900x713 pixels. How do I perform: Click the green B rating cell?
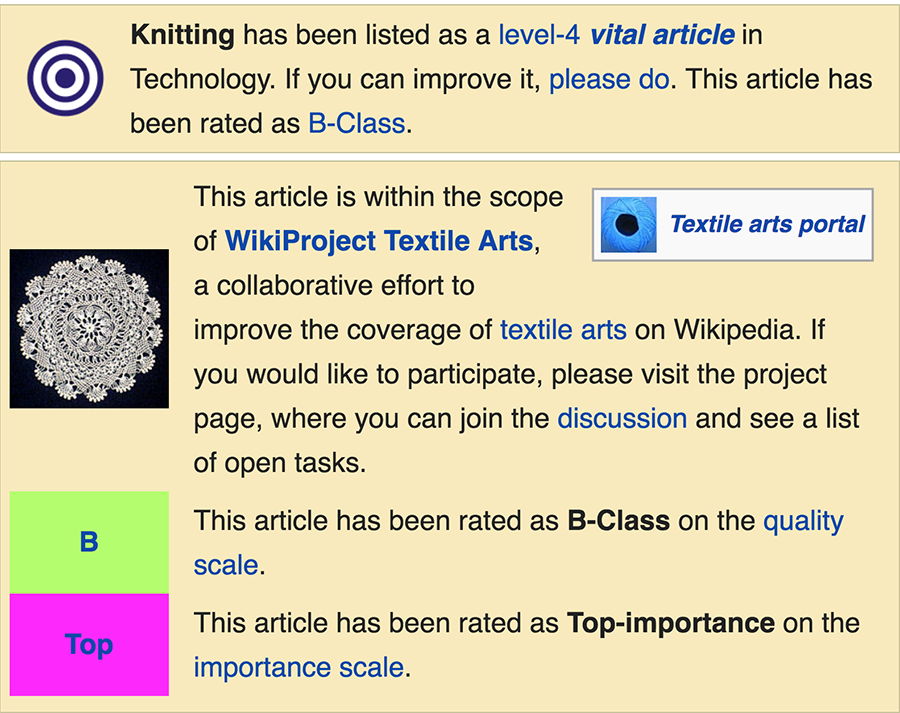(89, 542)
